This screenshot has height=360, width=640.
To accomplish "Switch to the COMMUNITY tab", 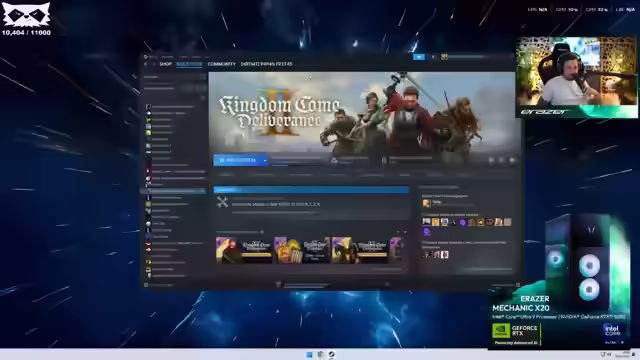I will [222, 64].
